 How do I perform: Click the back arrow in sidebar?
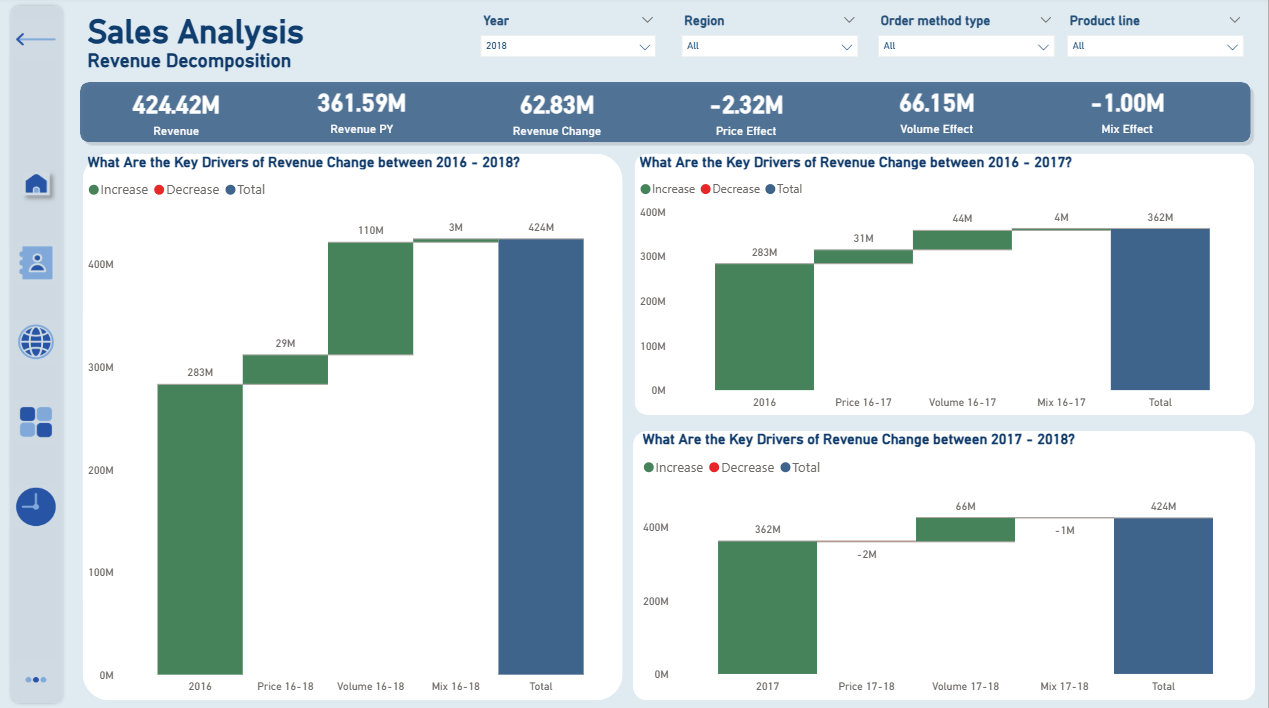(x=36, y=39)
